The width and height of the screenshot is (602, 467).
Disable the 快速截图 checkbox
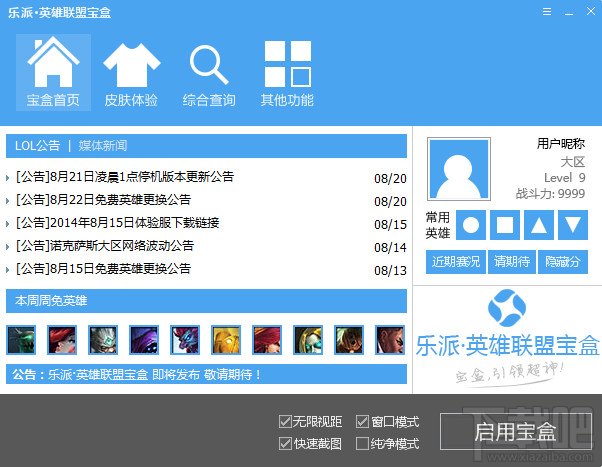coord(285,444)
